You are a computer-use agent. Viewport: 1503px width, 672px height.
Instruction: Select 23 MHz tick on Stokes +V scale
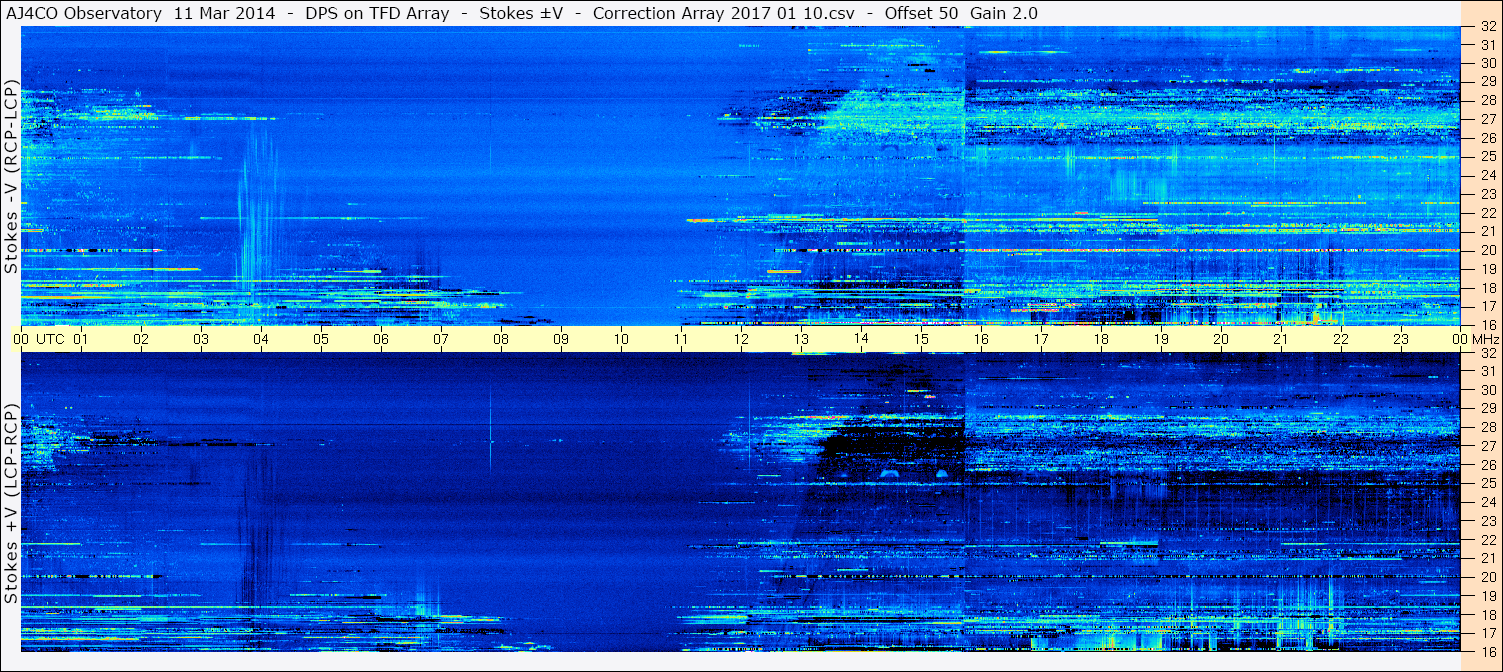click(1488, 521)
